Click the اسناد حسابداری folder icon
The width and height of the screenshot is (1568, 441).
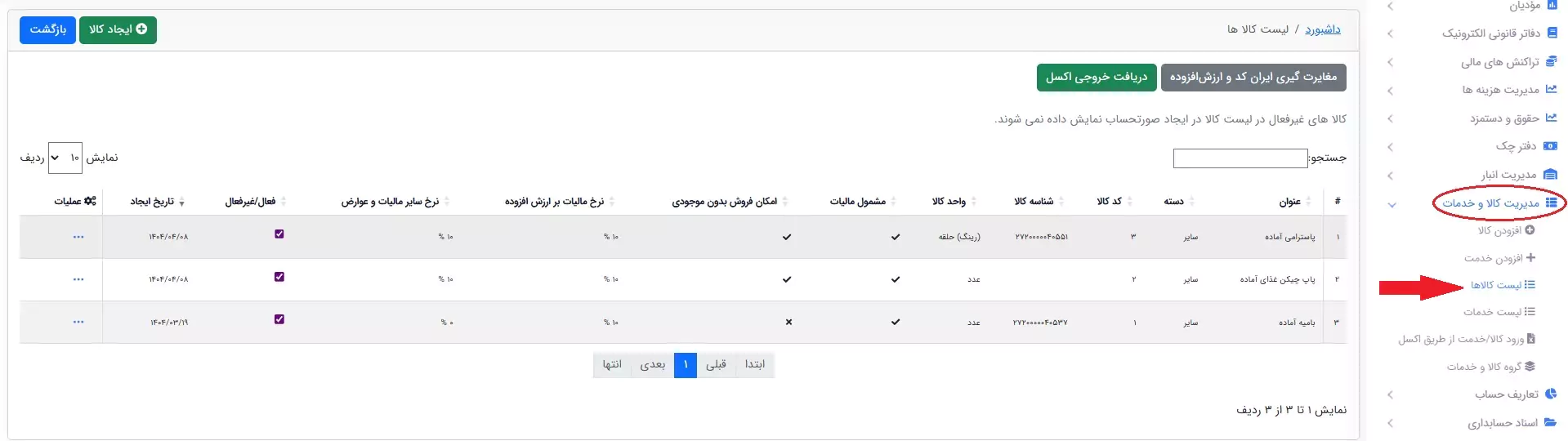point(1550,423)
